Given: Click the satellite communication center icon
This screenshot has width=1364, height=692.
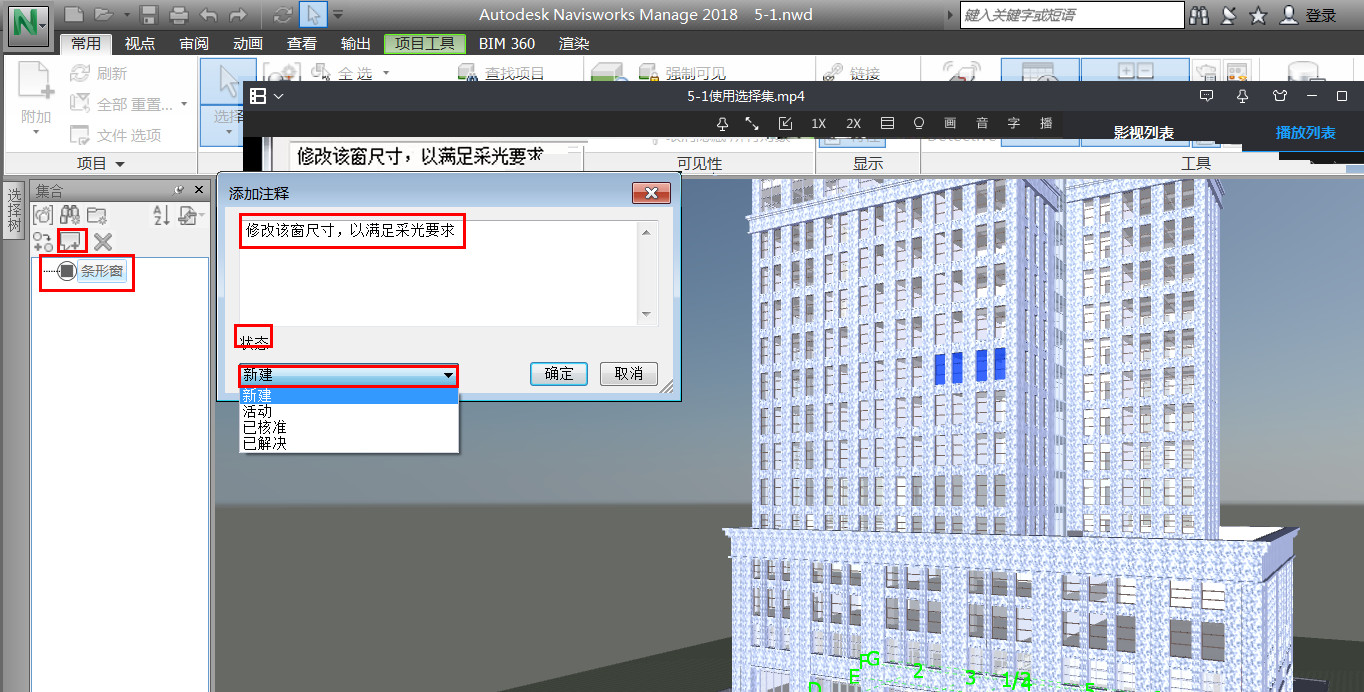Looking at the screenshot, I should pyautogui.click(x=1229, y=15).
